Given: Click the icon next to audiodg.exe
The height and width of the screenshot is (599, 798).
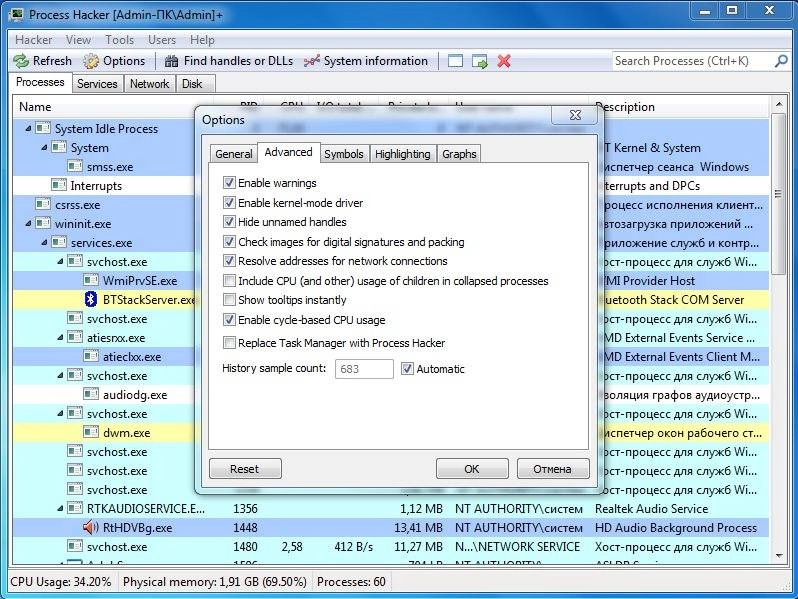Looking at the screenshot, I should 91,394.
